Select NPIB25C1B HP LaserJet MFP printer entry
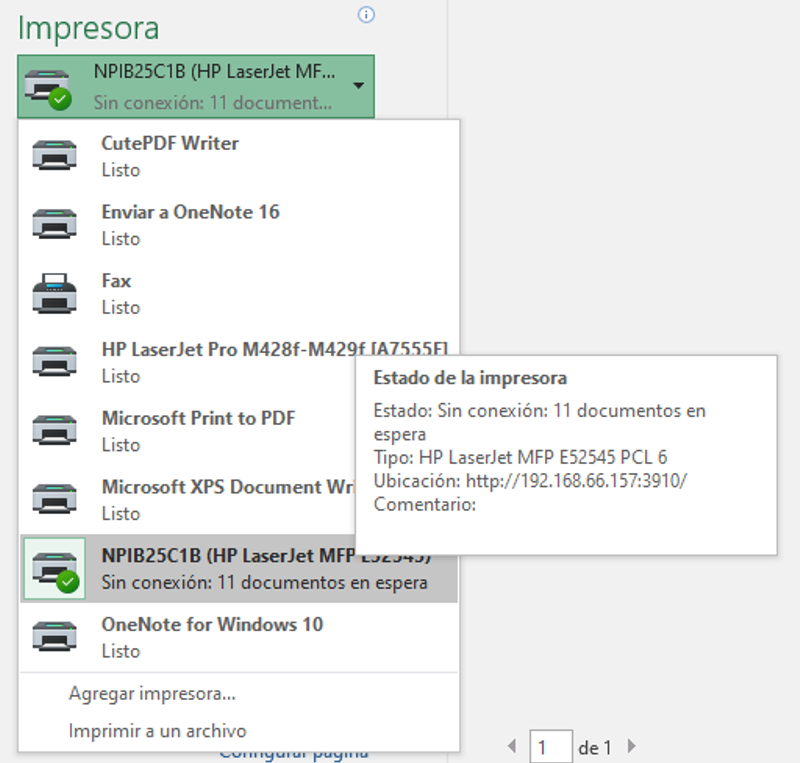The height and width of the screenshot is (763, 800). coord(239,569)
